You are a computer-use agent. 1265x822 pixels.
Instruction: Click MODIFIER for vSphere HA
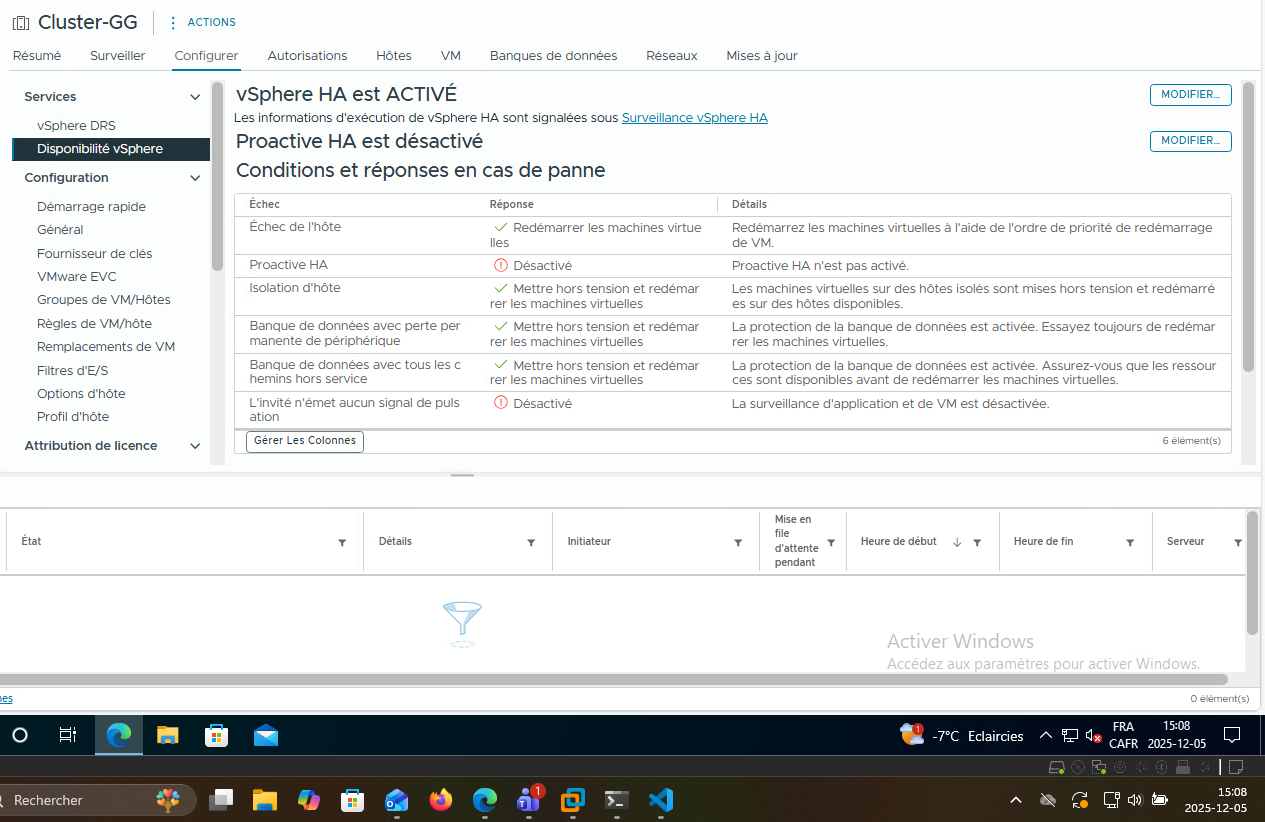click(x=1190, y=95)
